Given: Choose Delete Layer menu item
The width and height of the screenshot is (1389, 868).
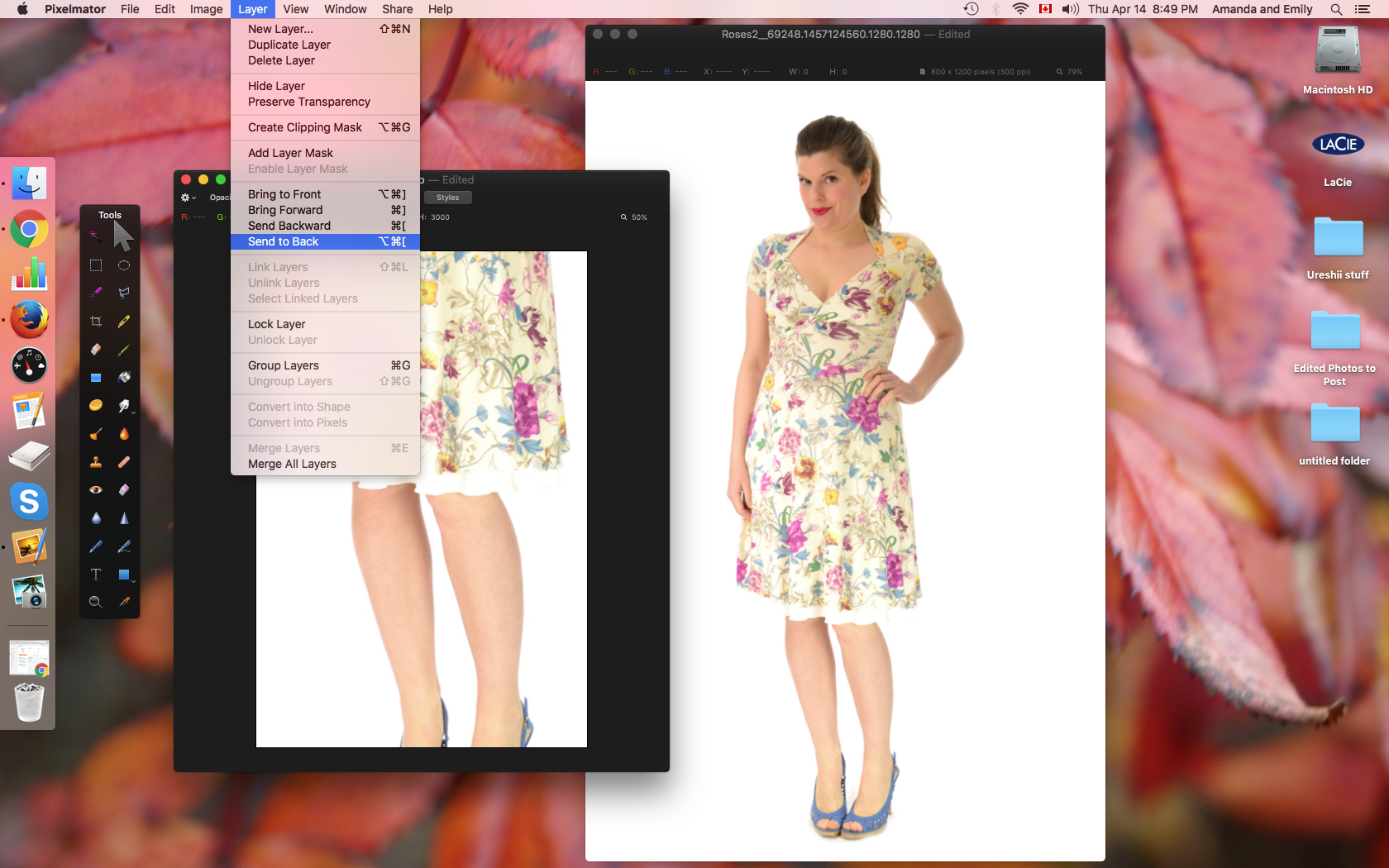Looking at the screenshot, I should pyautogui.click(x=325, y=60).
